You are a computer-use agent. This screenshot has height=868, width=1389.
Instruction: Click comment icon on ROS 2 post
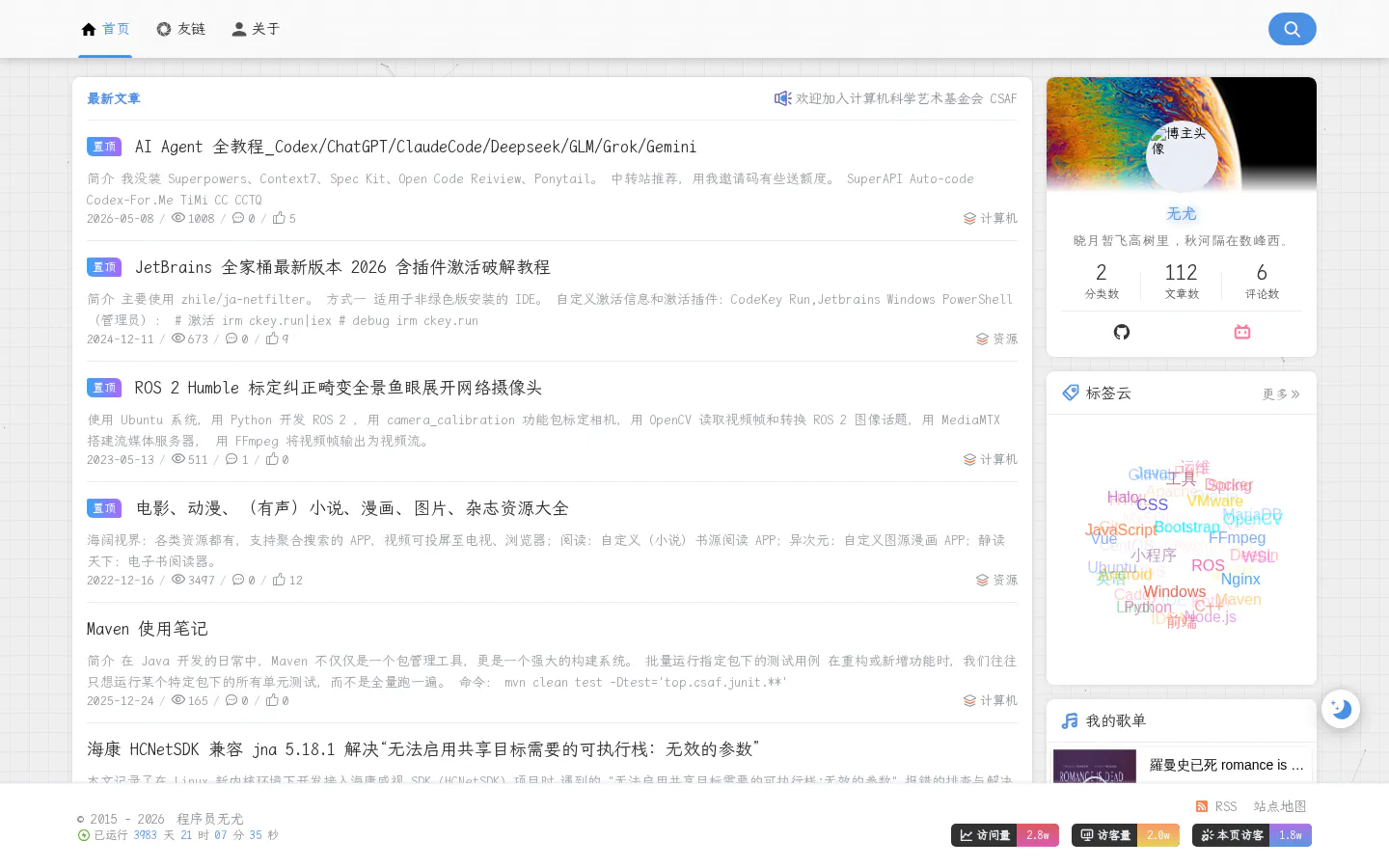coord(231,459)
